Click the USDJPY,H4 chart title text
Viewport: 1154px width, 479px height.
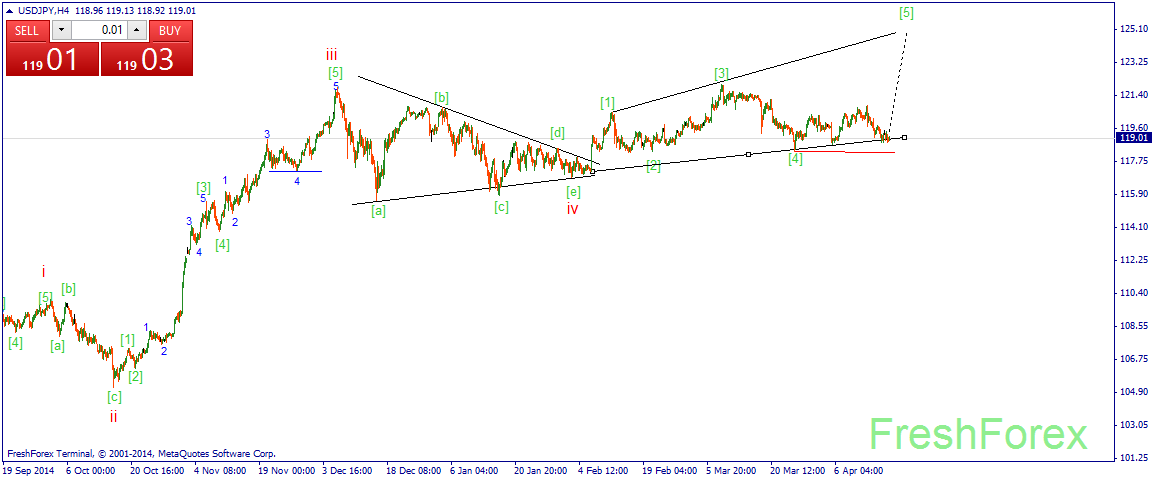click(43, 10)
